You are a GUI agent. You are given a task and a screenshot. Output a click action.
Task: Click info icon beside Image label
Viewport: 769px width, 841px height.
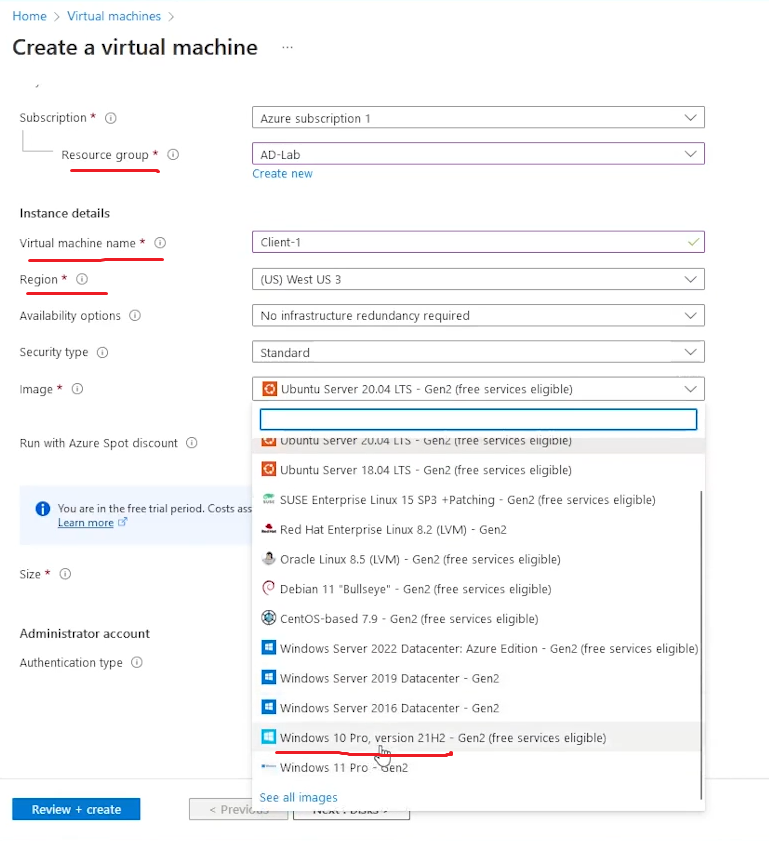tap(77, 389)
